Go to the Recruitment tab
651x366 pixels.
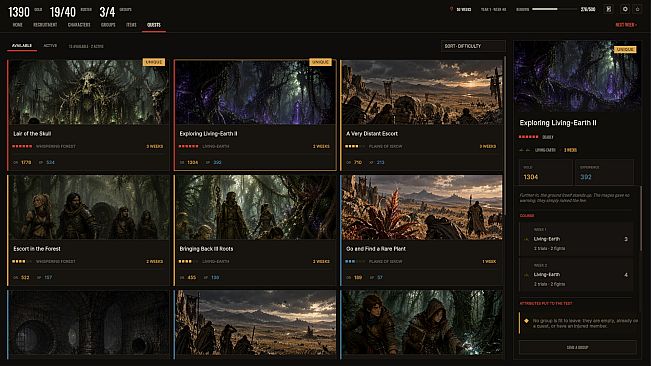(45, 25)
